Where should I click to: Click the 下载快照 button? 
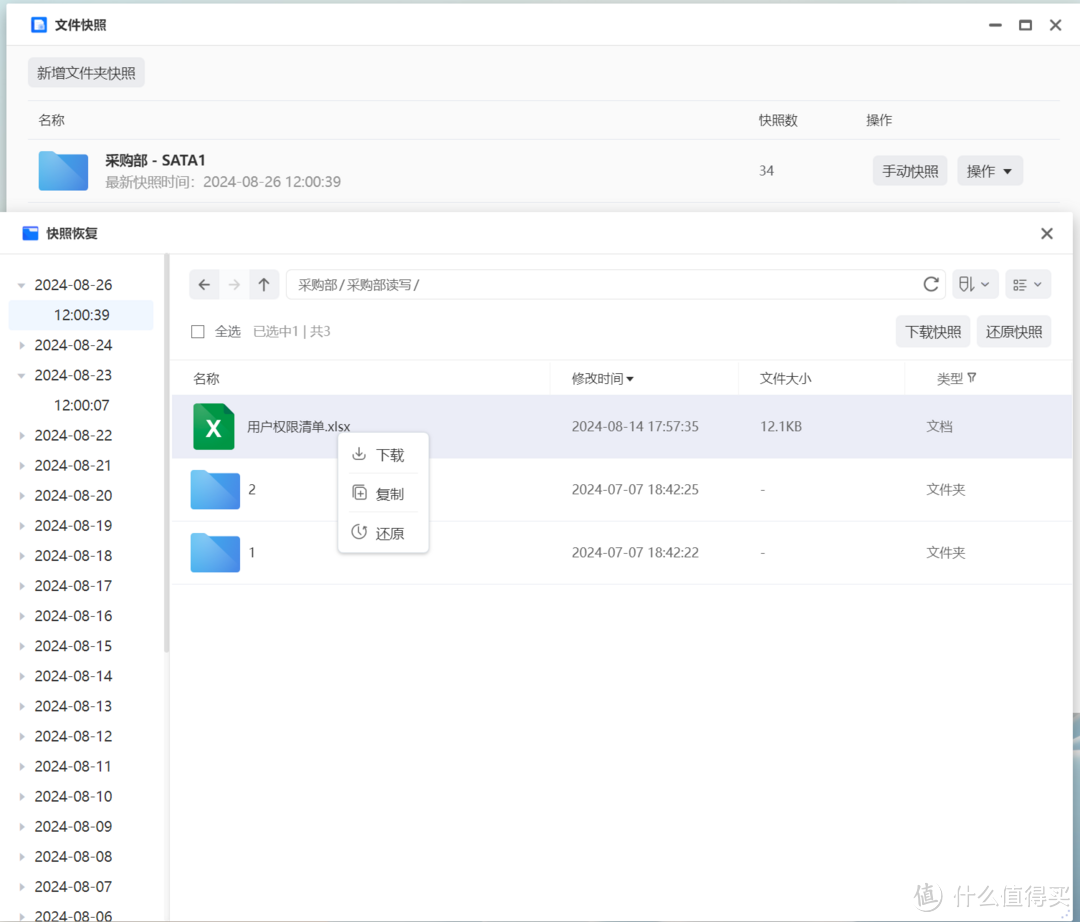point(932,331)
